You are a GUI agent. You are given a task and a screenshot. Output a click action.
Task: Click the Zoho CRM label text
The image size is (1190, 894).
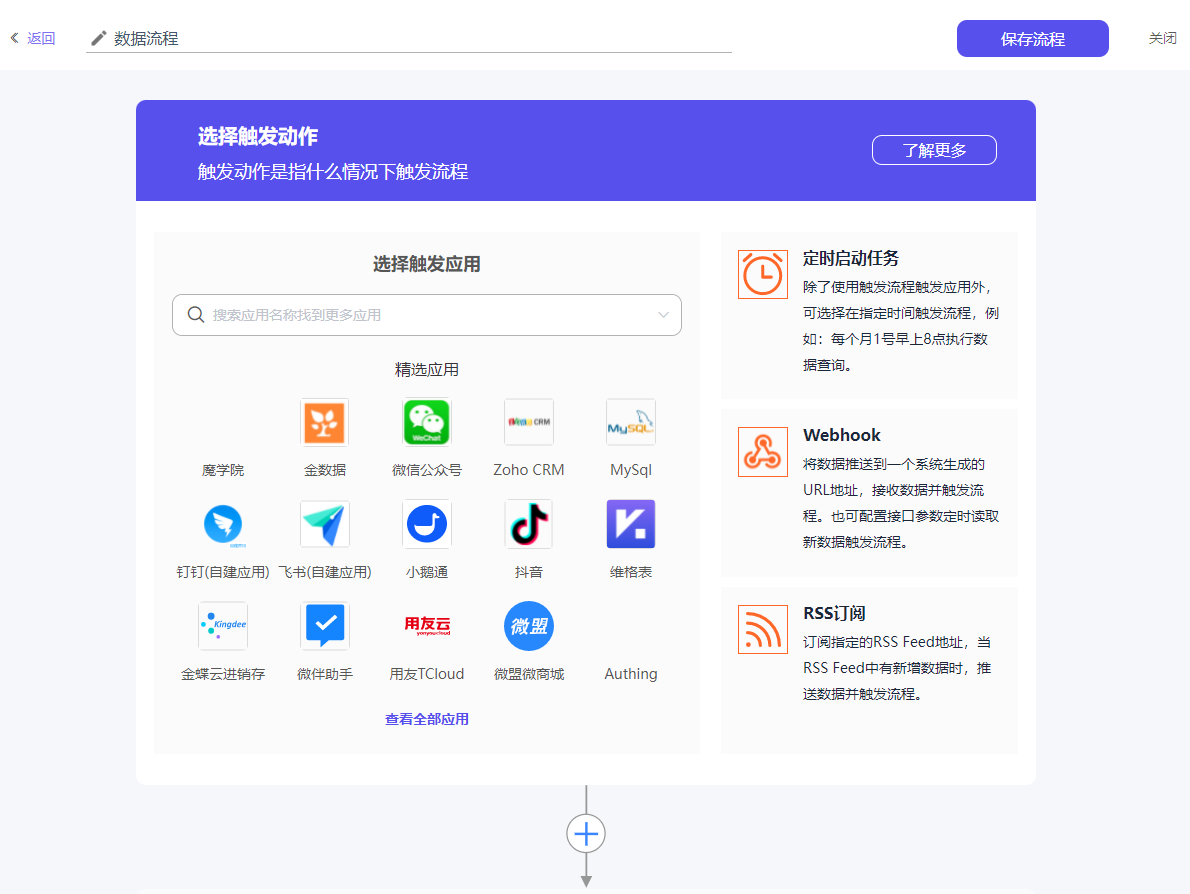[529, 470]
